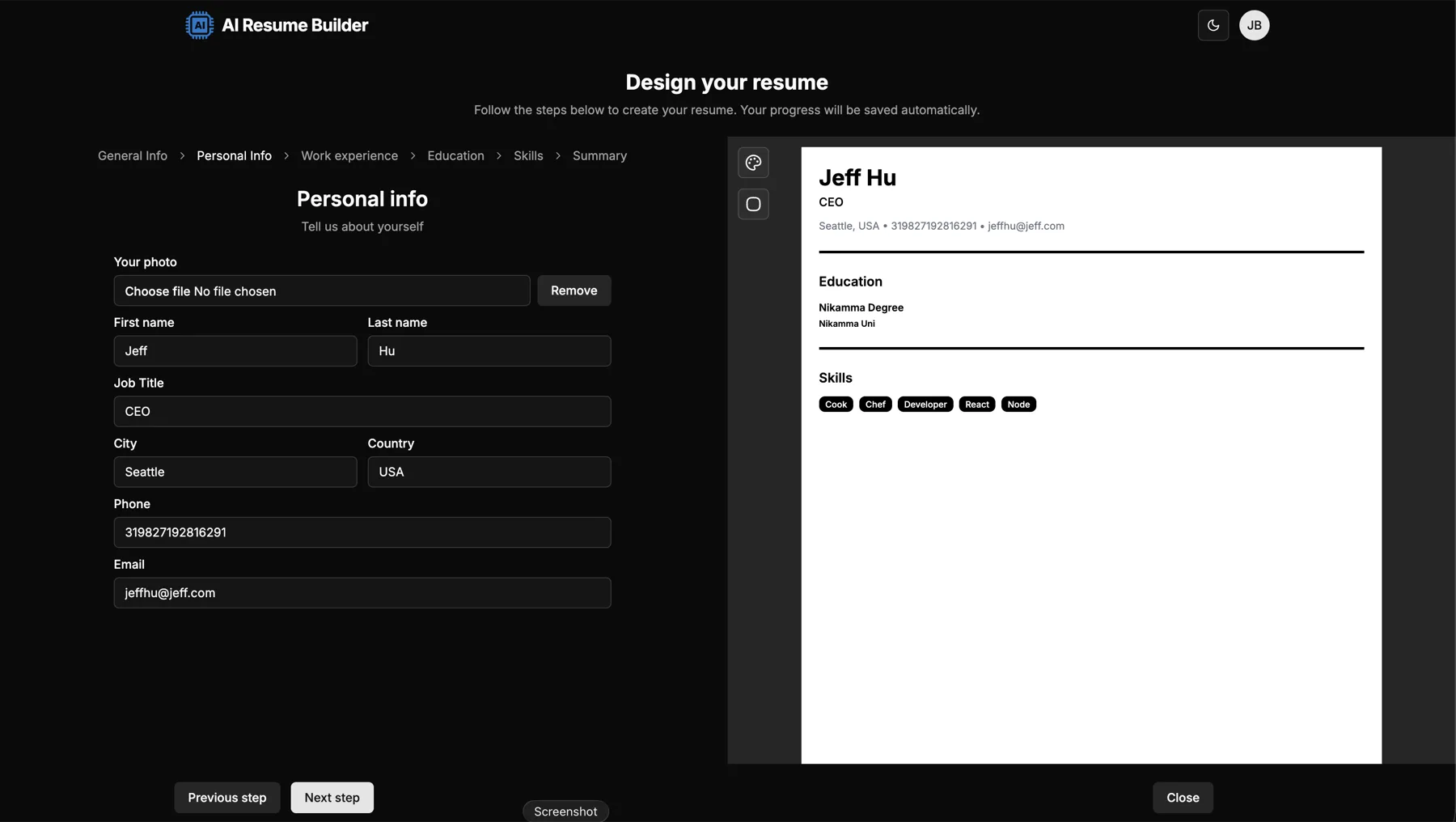Image resolution: width=1456 pixels, height=822 pixels.
Task: Jump to Work experience step
Action: (349, 155)
